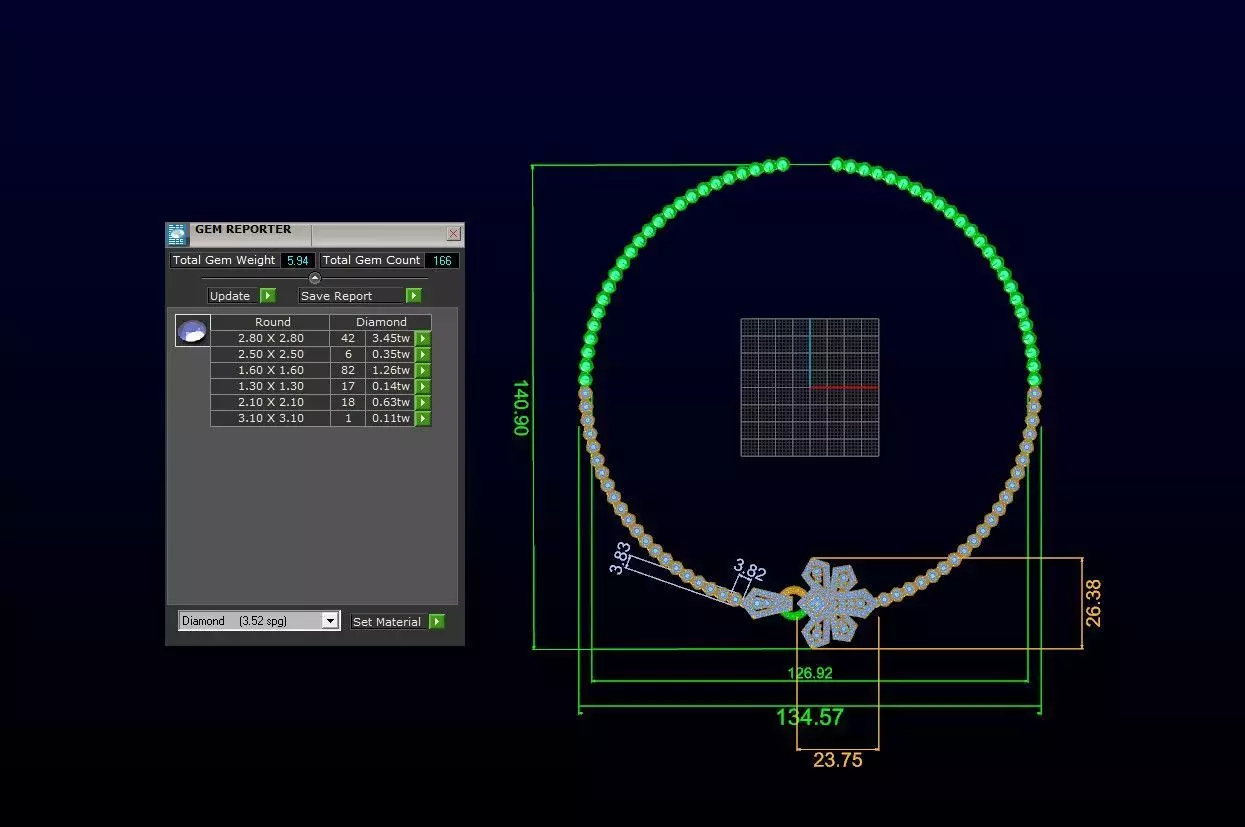Click the Gem Reporter panel title icon
Viewport: 1245px width, 827px height.
(x=177, y=235)
